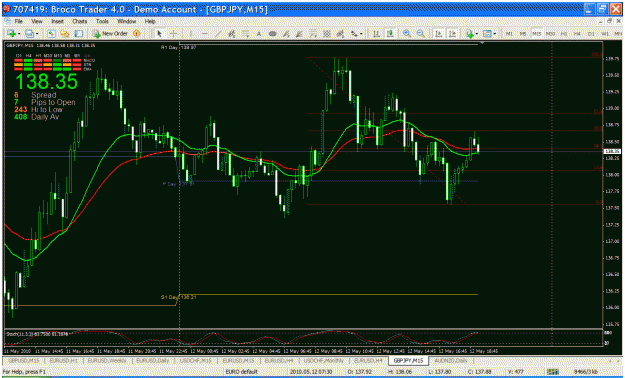The image size is (625, 378).
Task: Switch timeframe to W1
Action: [x=605, y=34]
